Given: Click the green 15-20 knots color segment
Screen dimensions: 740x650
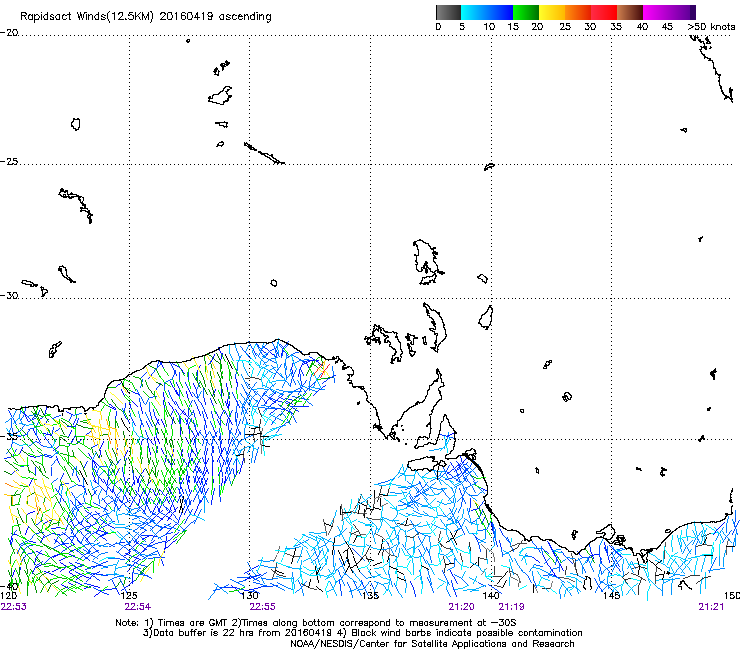Looking at the screenshot, I should point(526,12).
